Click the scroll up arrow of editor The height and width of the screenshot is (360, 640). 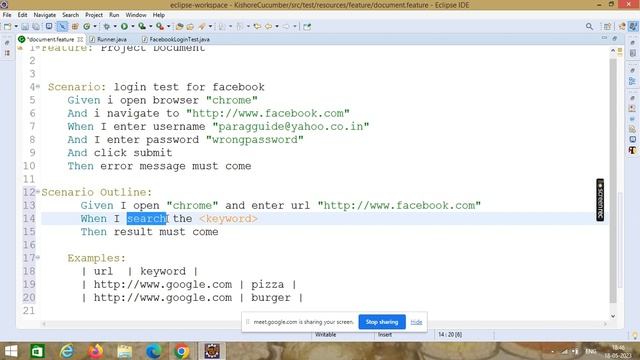coord(613,50)
